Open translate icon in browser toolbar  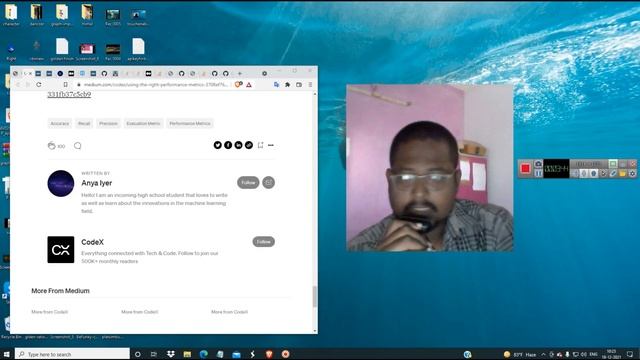click(x=276, y=84)
